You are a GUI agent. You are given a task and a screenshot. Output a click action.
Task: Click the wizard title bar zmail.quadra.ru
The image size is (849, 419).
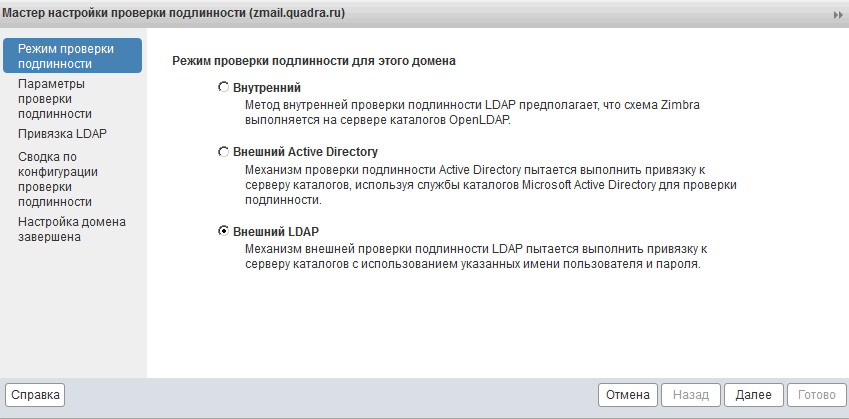[x=173, y=14]
